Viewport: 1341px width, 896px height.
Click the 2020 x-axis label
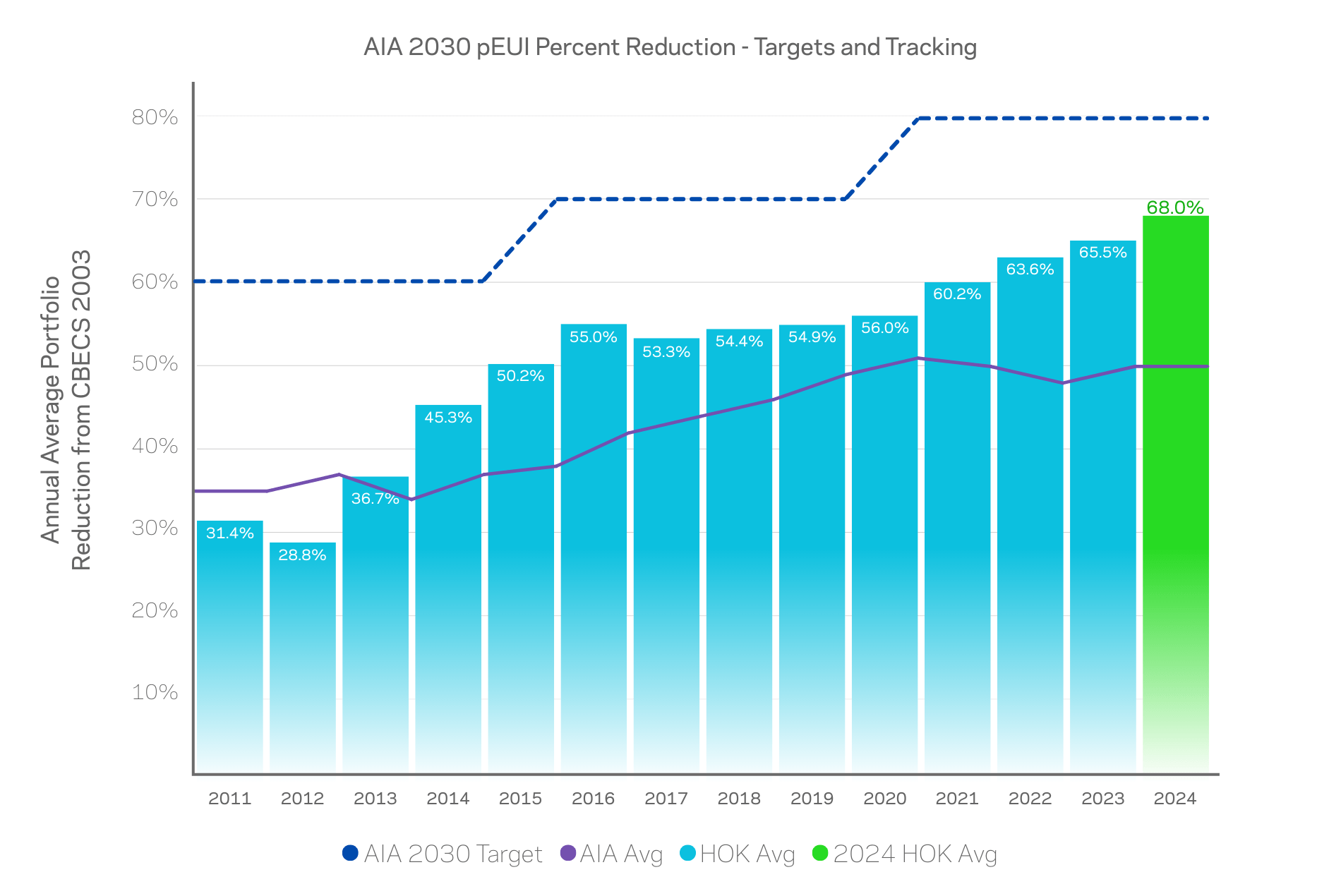[x=885, y=799]
